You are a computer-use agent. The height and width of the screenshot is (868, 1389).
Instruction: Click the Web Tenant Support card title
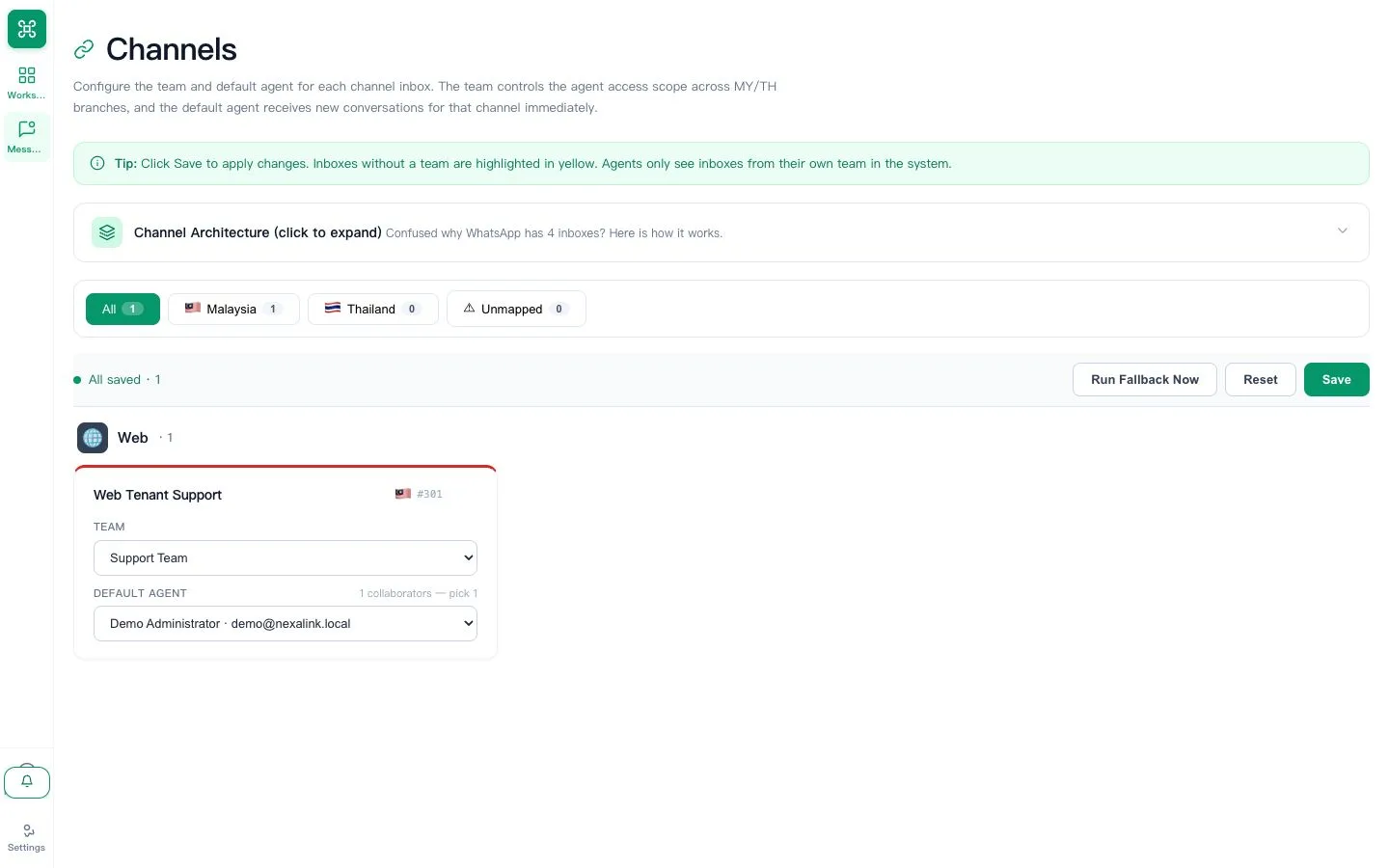point(157,495)
